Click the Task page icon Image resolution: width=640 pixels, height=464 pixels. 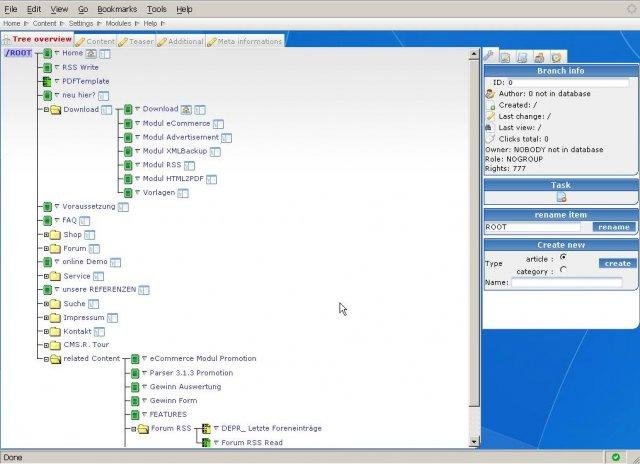[x=562, y=197]
